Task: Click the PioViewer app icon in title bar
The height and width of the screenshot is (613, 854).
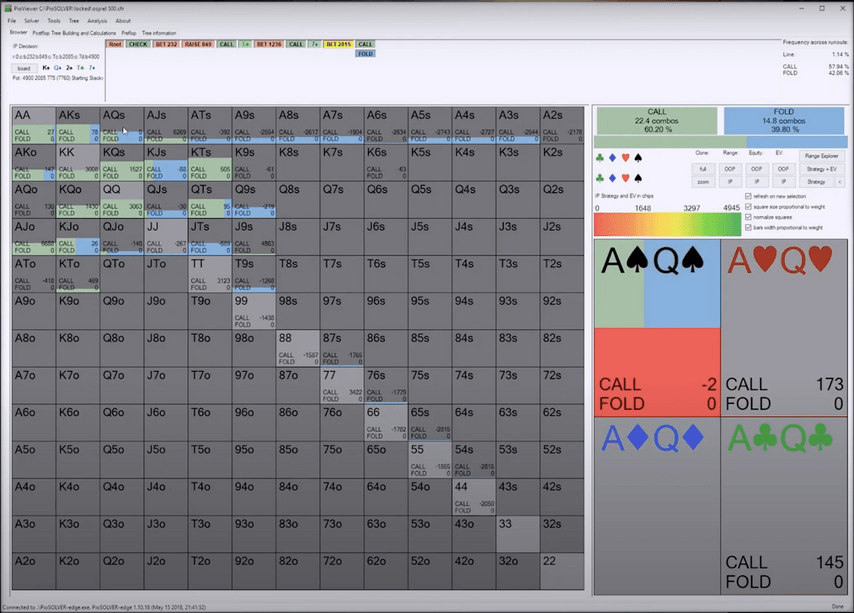Action: [8, 9]
